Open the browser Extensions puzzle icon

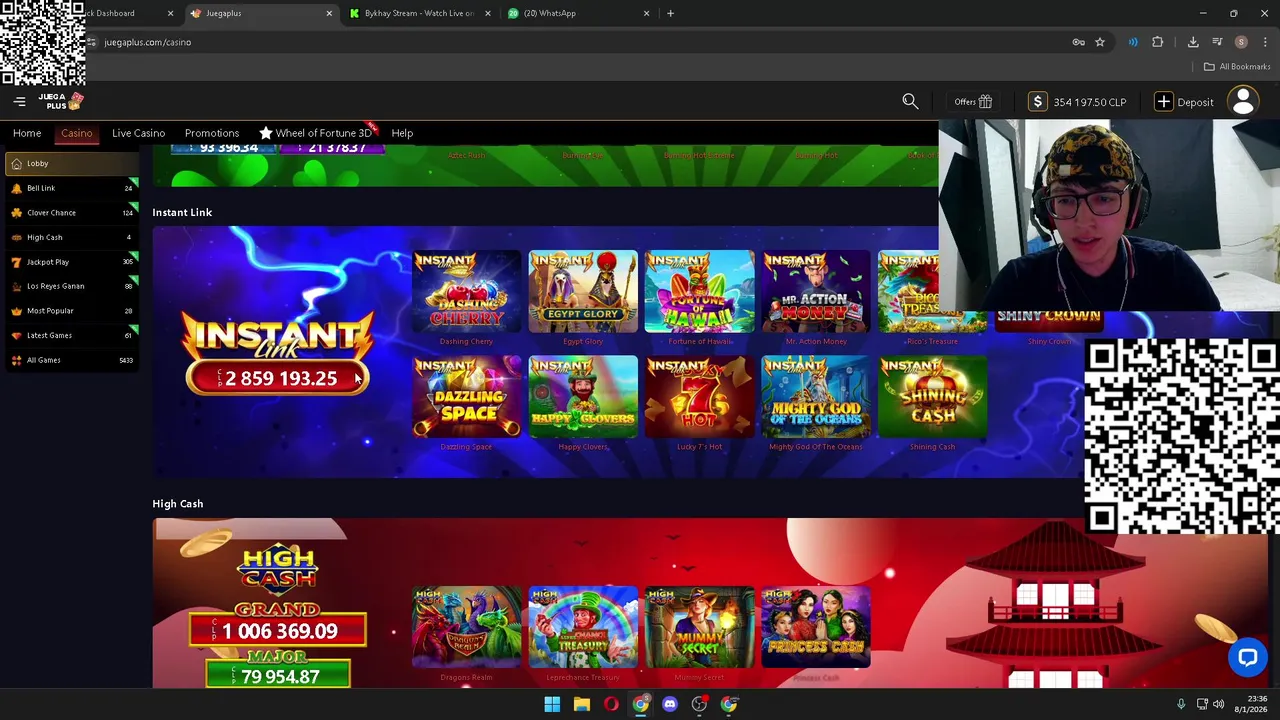(1158, 42)
